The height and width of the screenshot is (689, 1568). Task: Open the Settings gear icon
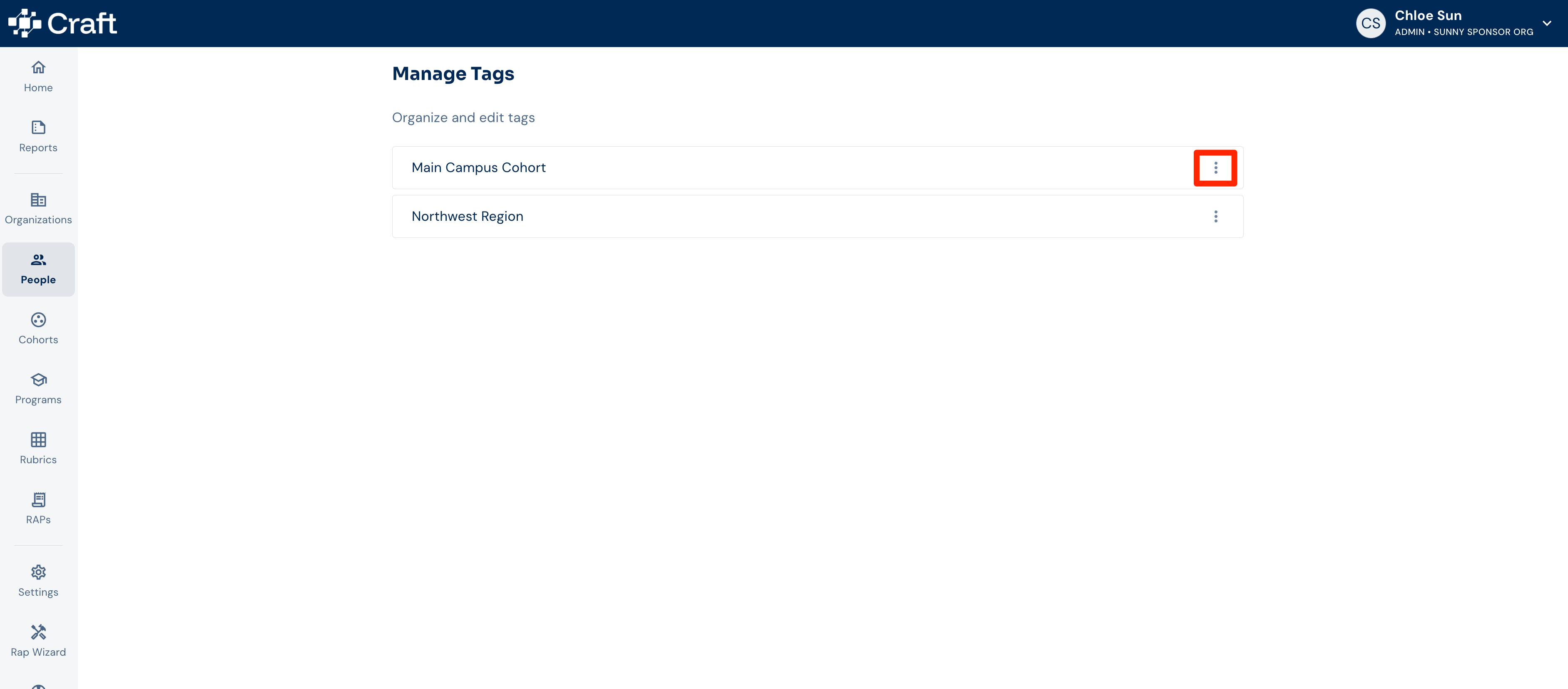click(38, 572)
